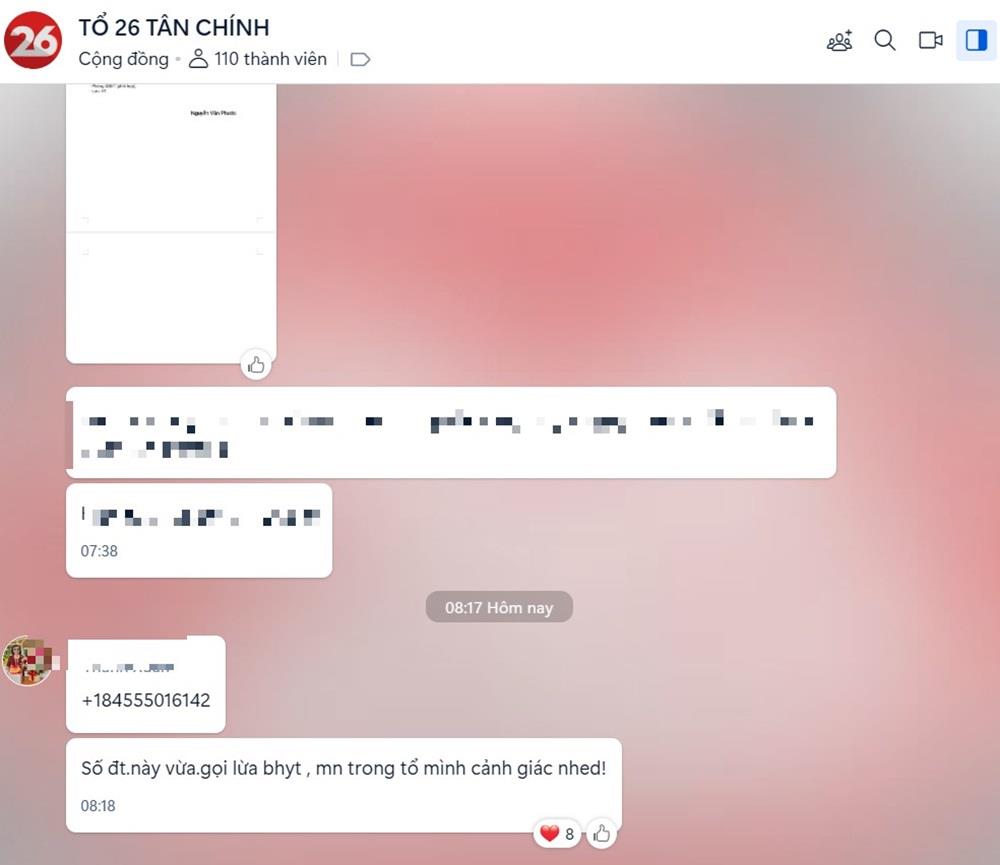This screenshot has height=865, width=1000.
Task: Click the blurred sender name above phone number
Action: 131,667
